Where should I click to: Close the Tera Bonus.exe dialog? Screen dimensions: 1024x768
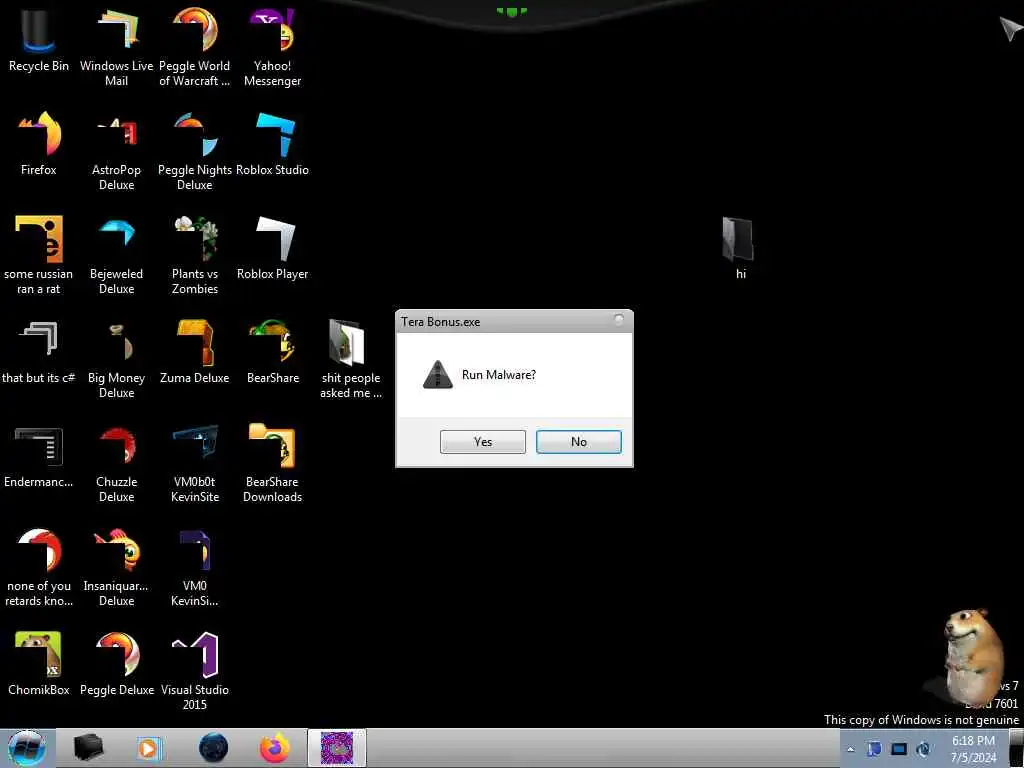tap(618, 320)
